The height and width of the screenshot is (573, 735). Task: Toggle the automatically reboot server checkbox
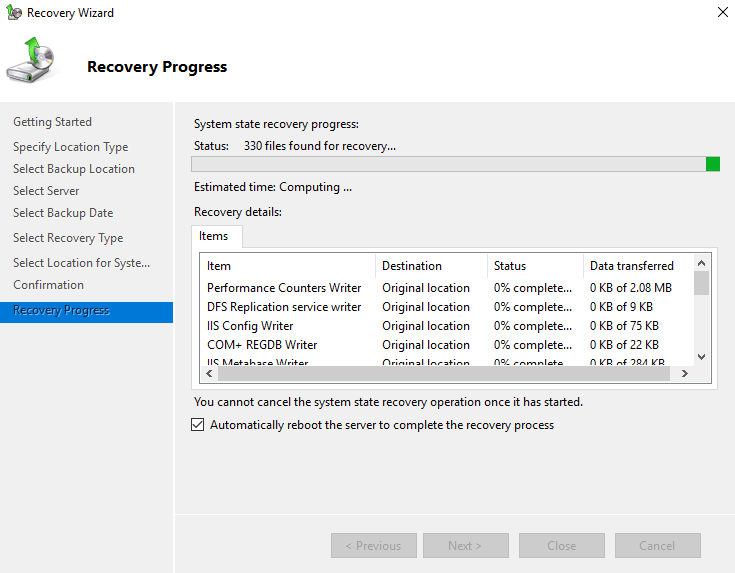[x=197, y=425]
